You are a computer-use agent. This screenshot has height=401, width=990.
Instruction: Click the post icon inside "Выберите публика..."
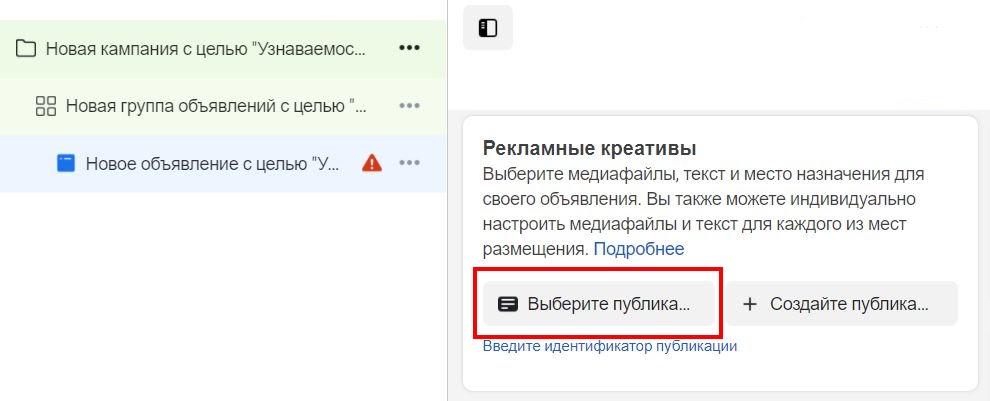coord(508,304)
